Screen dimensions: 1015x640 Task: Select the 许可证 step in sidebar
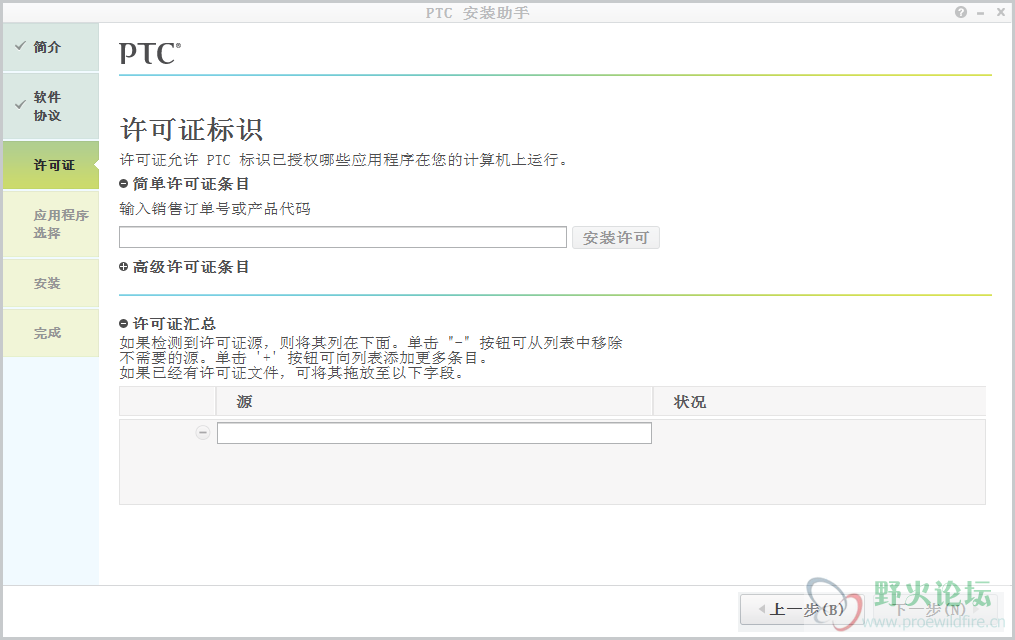[51, 165]
